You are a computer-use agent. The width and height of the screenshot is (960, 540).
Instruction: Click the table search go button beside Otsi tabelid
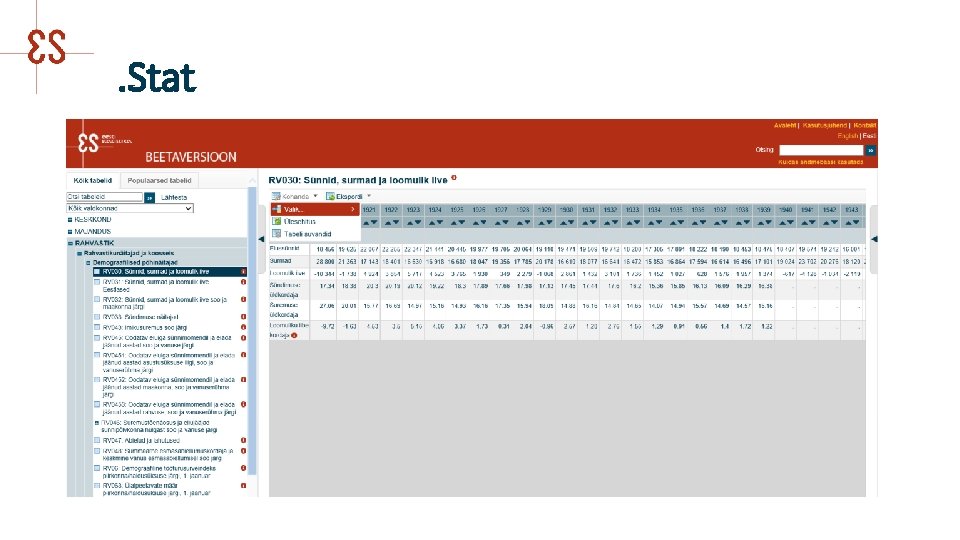coord(149,197)
